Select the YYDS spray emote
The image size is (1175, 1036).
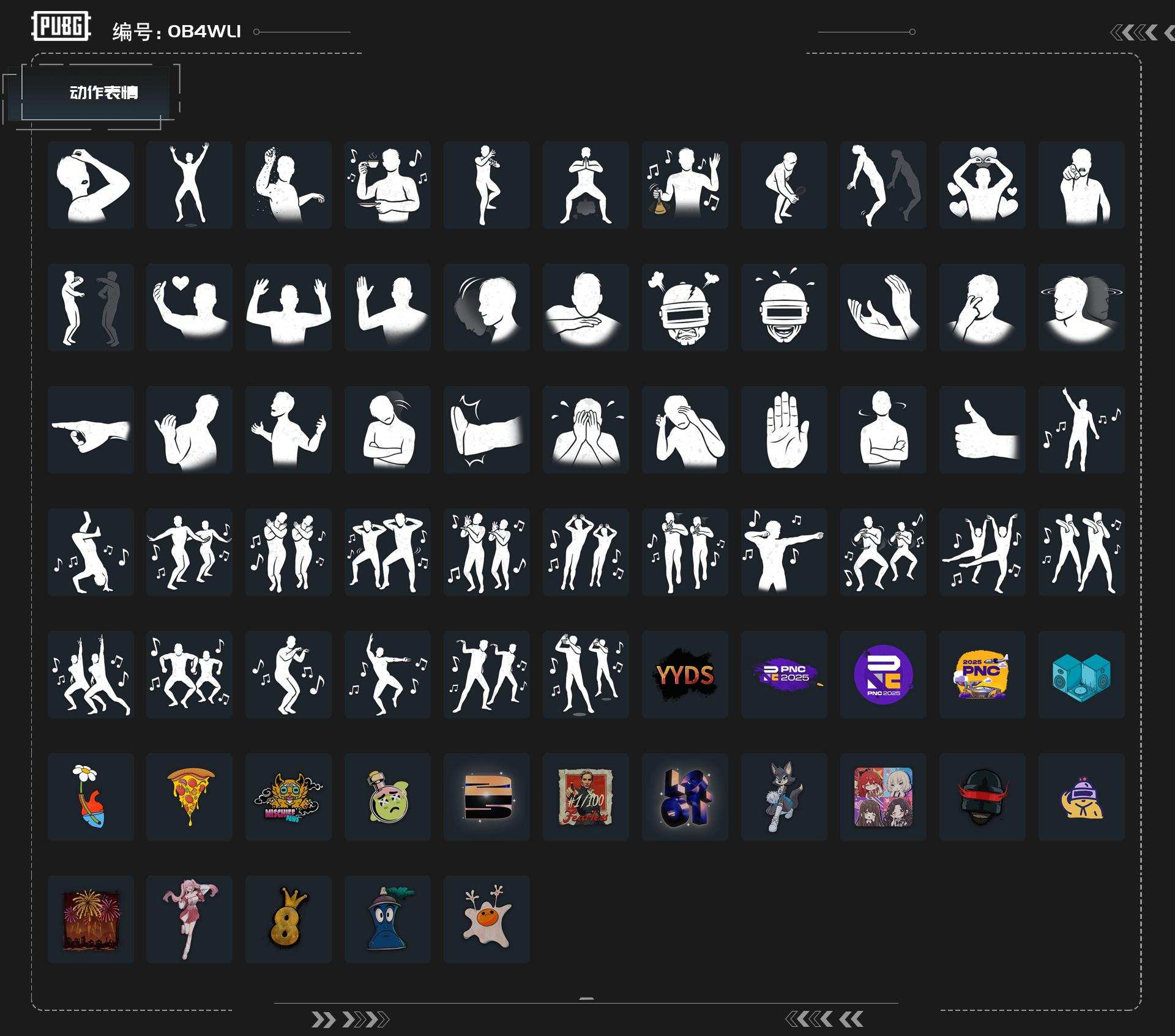point(685,674)
